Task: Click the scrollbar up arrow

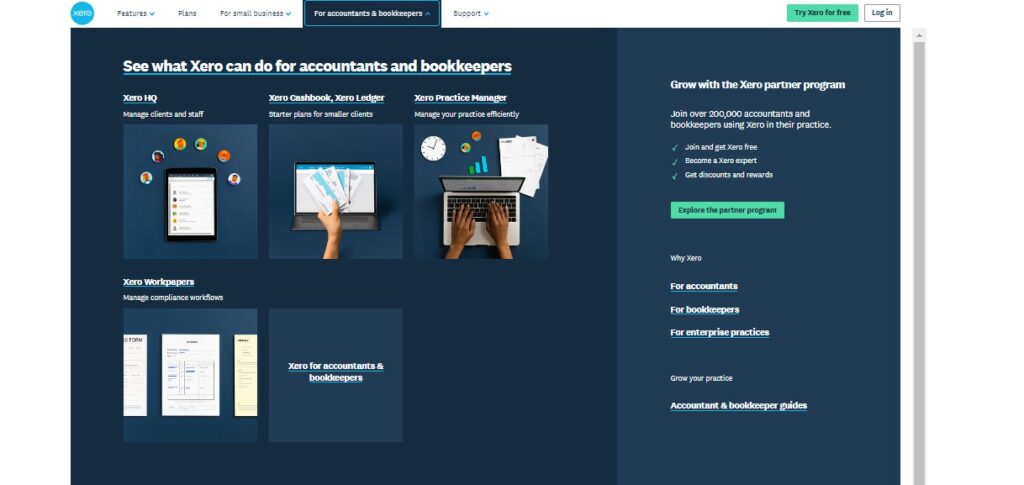Action: click(919, 35)
